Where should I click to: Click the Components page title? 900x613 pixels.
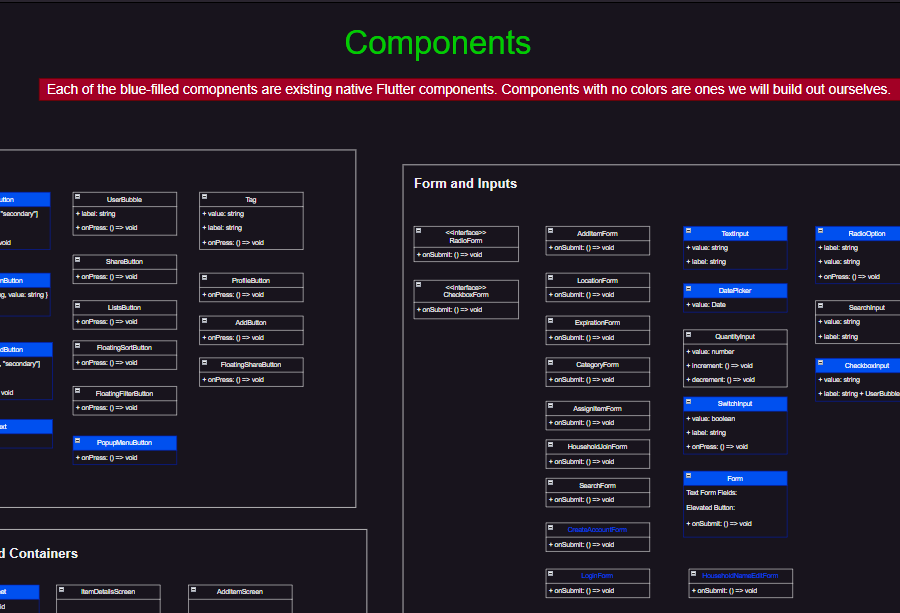click(437, 44)
